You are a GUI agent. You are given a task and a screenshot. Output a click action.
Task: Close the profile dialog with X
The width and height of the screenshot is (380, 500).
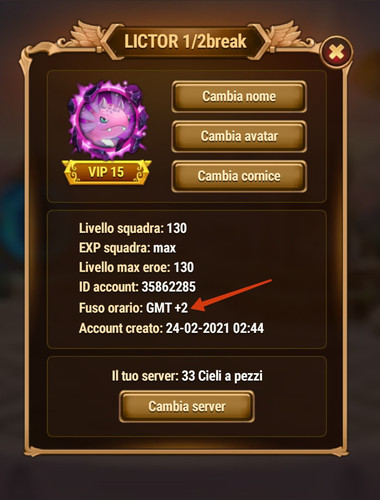click(x=336, y=52)
